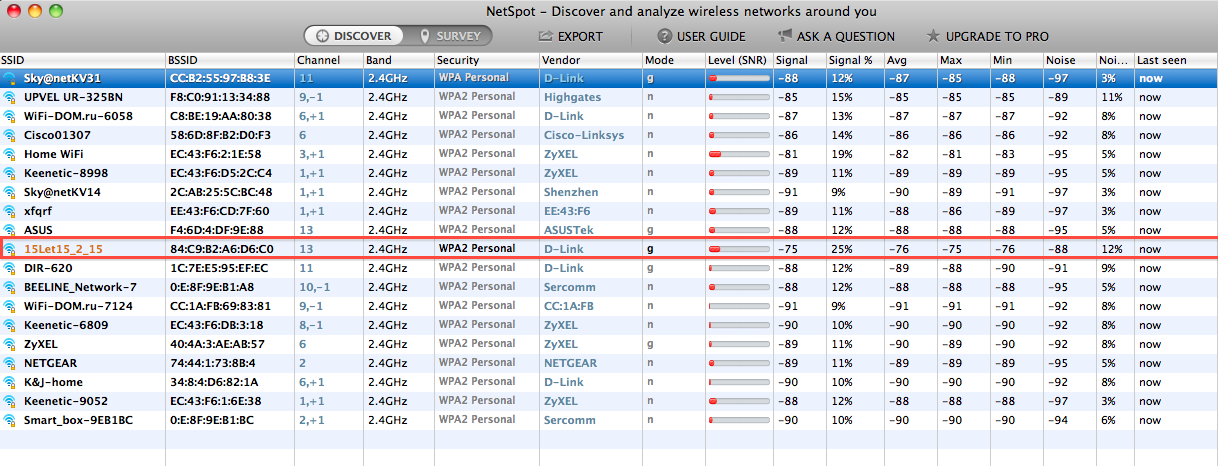The width and height of the screenshot is (1218, 466).
Task: Click Wi-Fi icon of Keenetic-9052 row
Action: (10, 401)
